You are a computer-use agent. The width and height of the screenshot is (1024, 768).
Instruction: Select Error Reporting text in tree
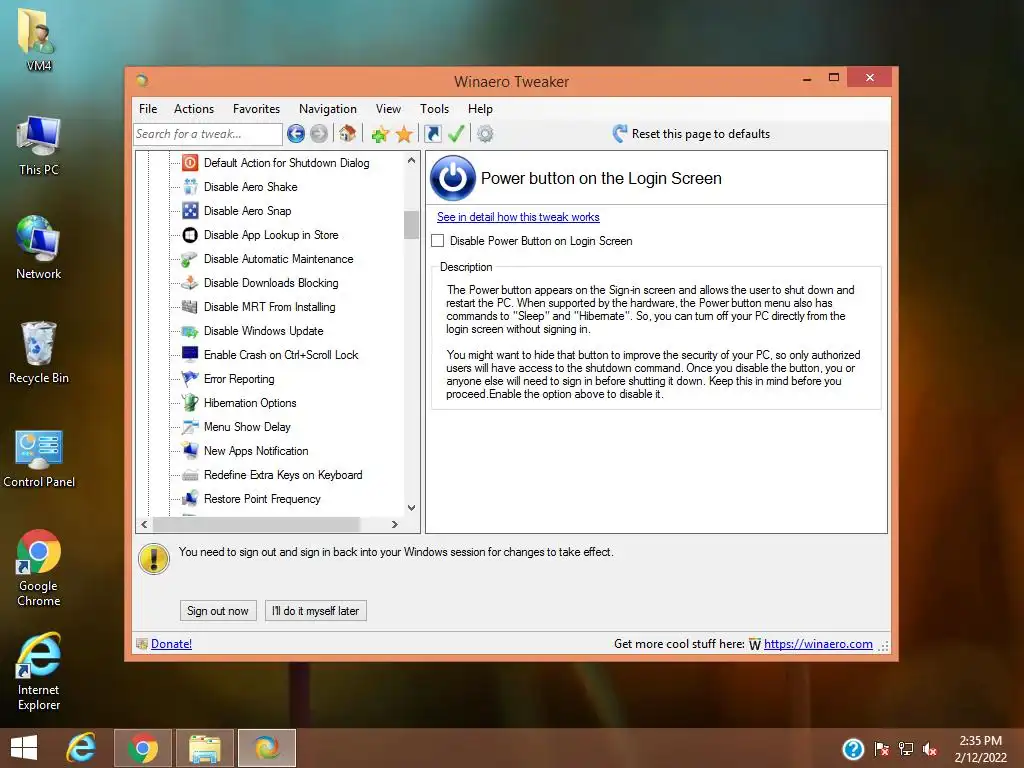pos(239,379)
